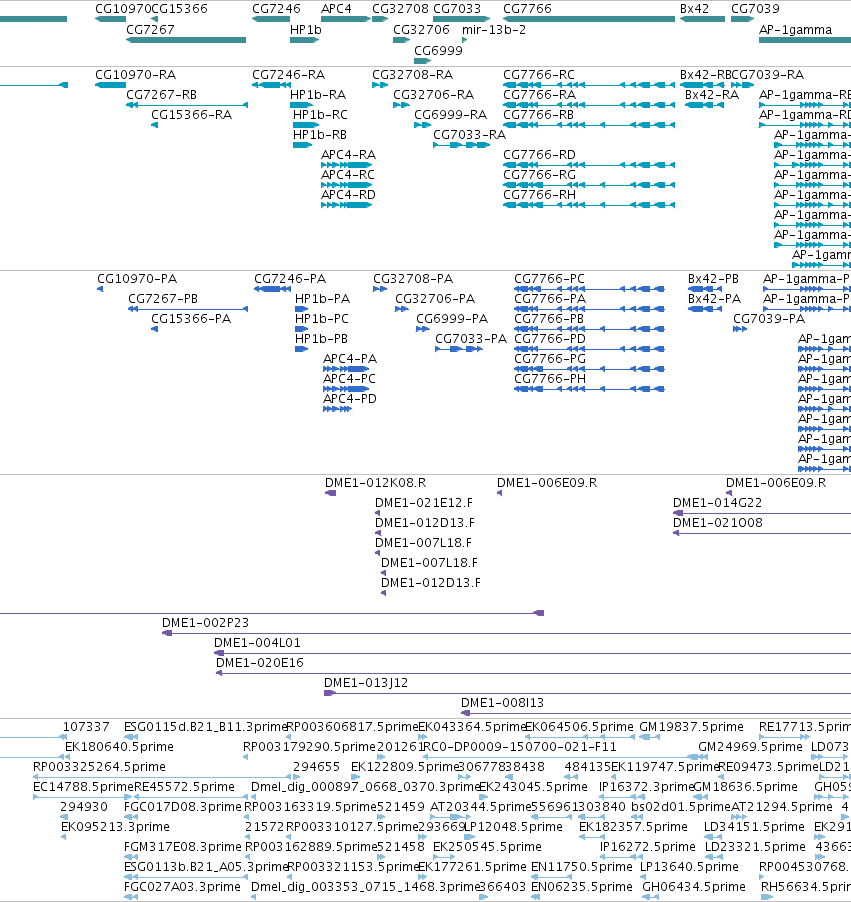
Task: Click the HP1b-RB transcript label
Action: [x=320, y=135]
